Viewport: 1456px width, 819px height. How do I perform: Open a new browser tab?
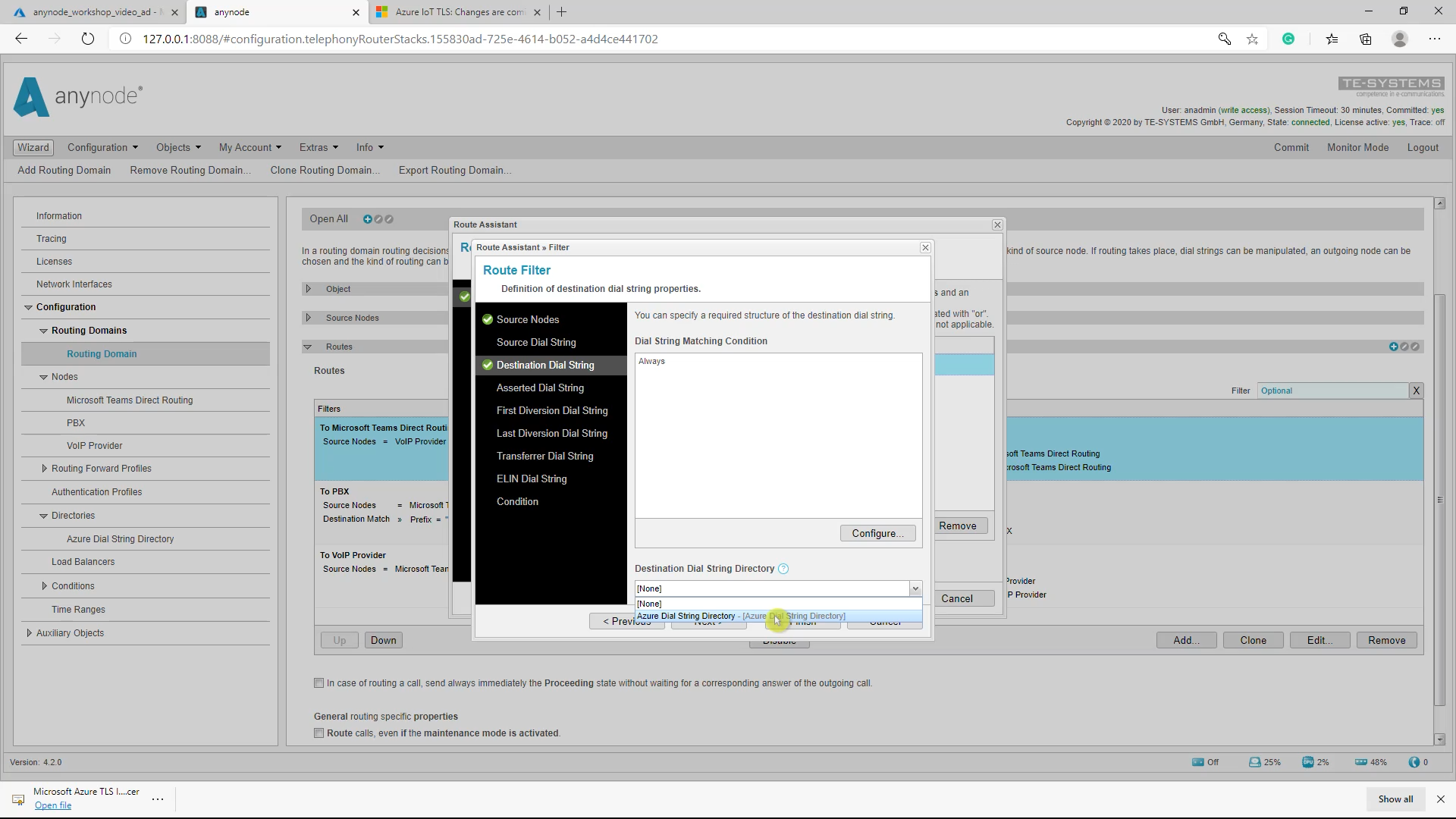[x=561, y=12]
